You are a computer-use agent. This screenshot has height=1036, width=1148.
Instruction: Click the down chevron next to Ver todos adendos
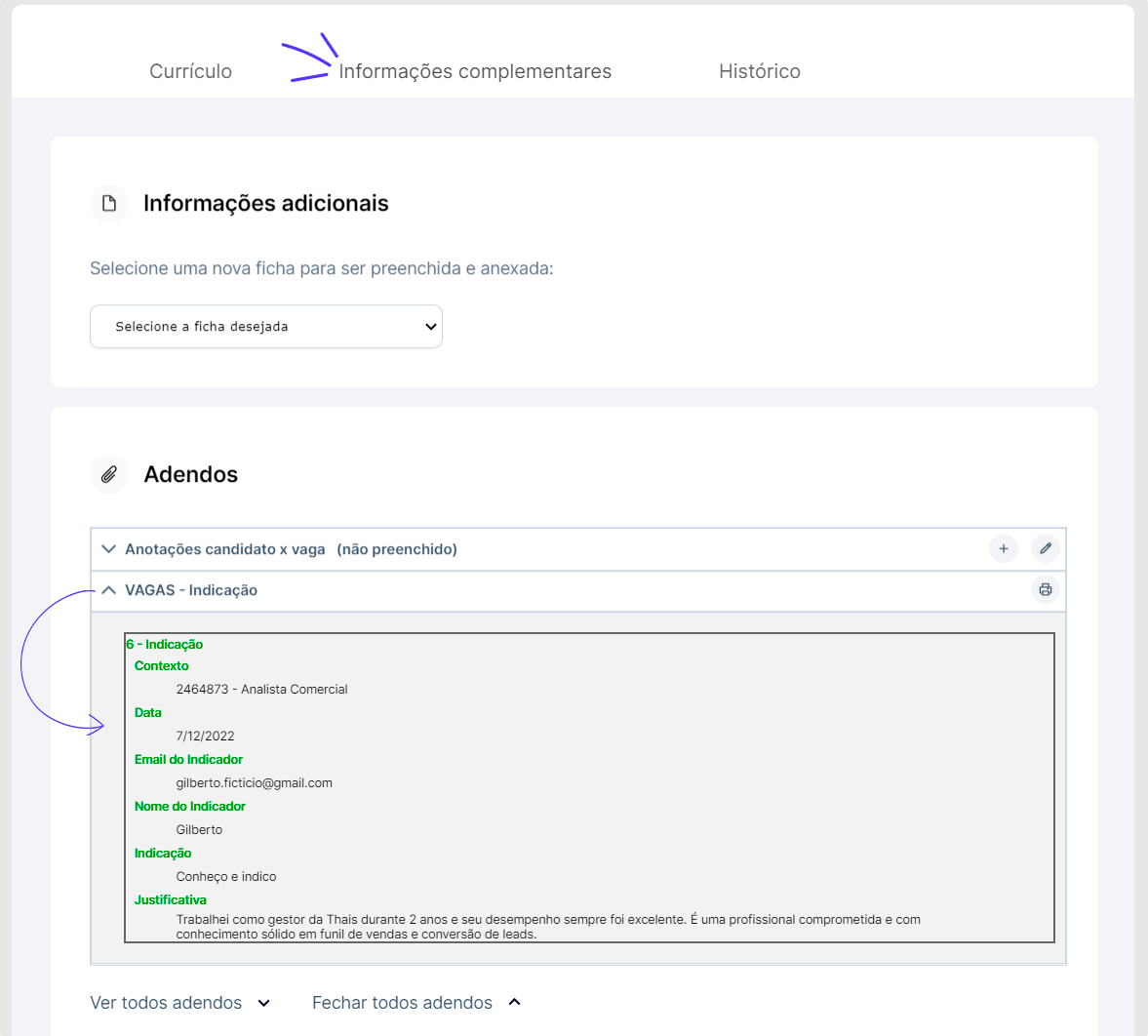[x=264, y=1003]
